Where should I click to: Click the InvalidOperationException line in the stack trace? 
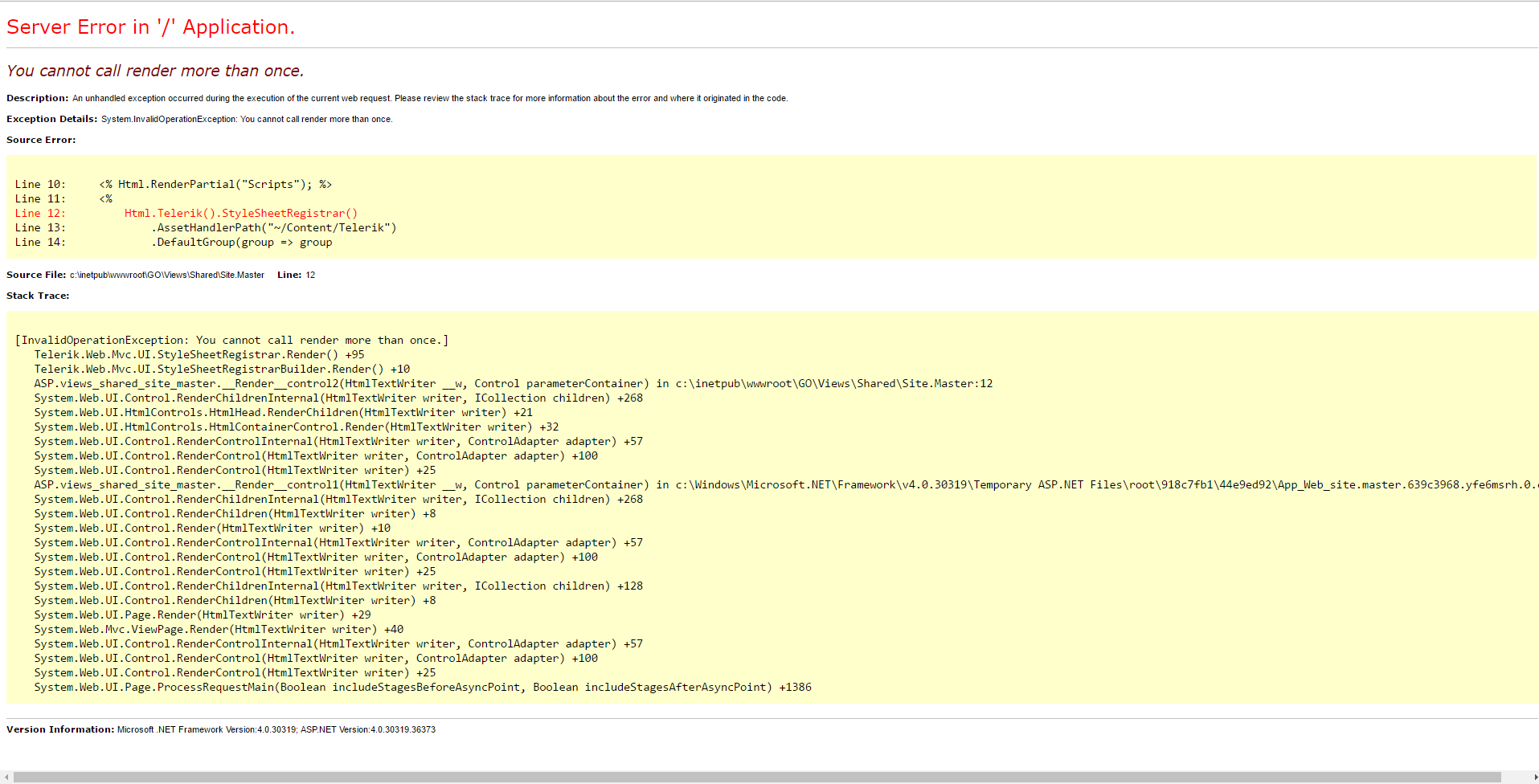point(231,340)
